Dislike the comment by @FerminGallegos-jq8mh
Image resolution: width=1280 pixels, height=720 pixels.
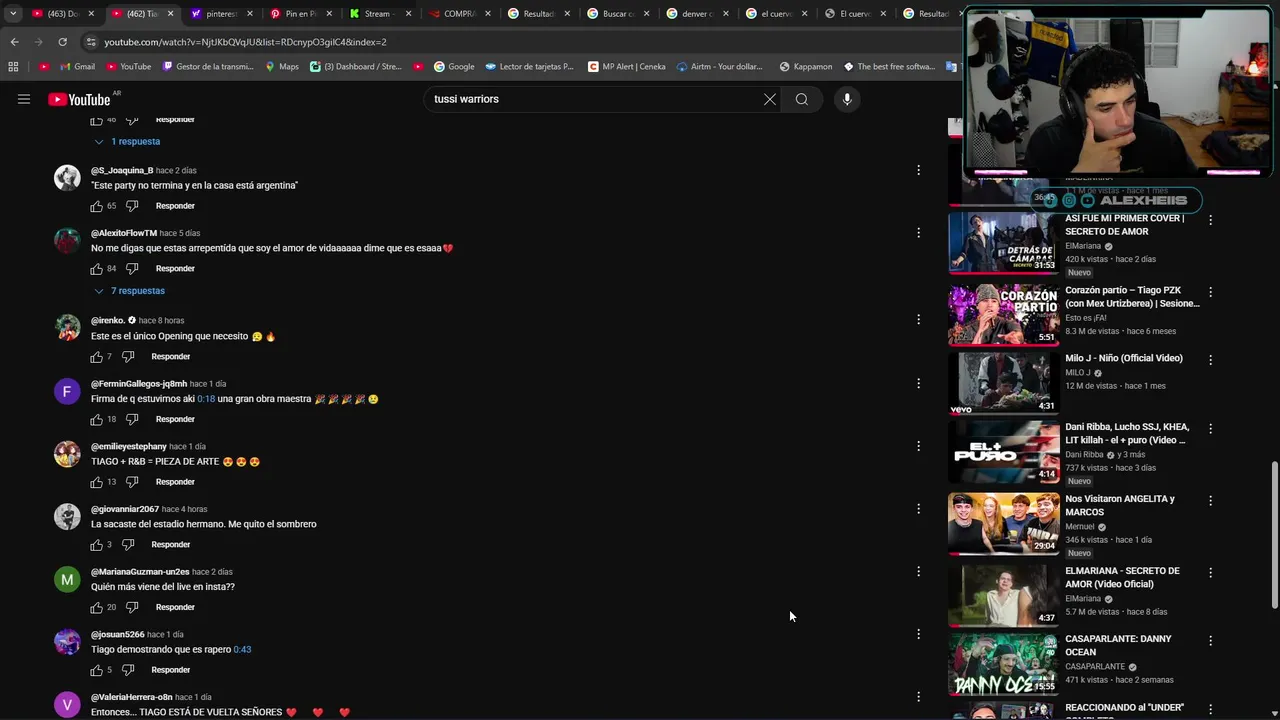pyautogui.click(x=132, y=420)
